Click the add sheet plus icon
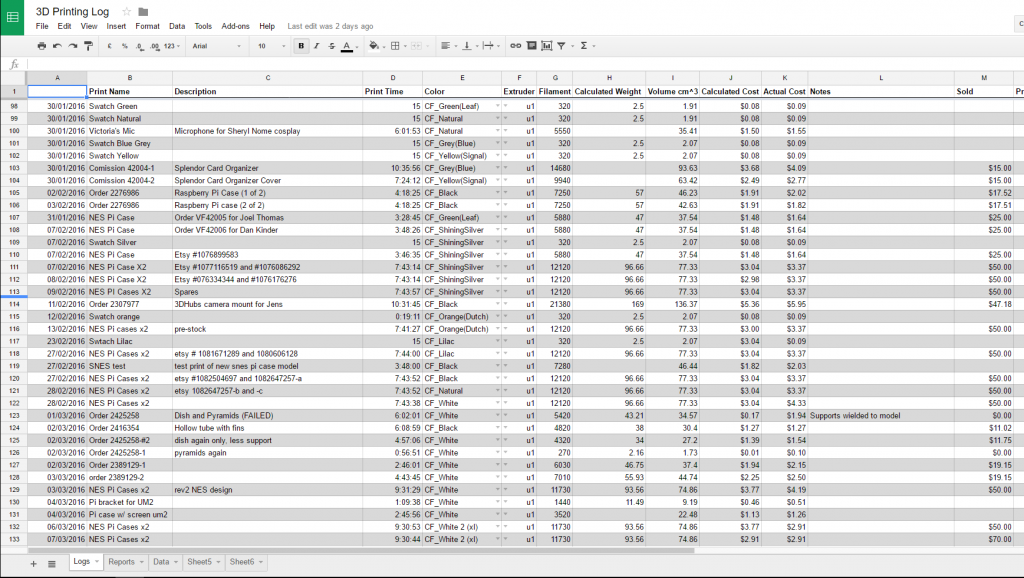The width and height of the screenshot is (1024, 578). click(33, 563)
